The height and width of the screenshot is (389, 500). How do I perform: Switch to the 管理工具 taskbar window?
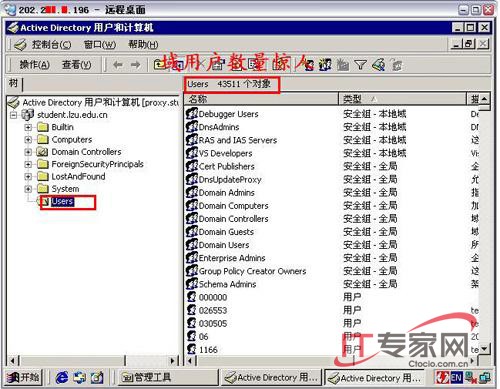[168, 377]
